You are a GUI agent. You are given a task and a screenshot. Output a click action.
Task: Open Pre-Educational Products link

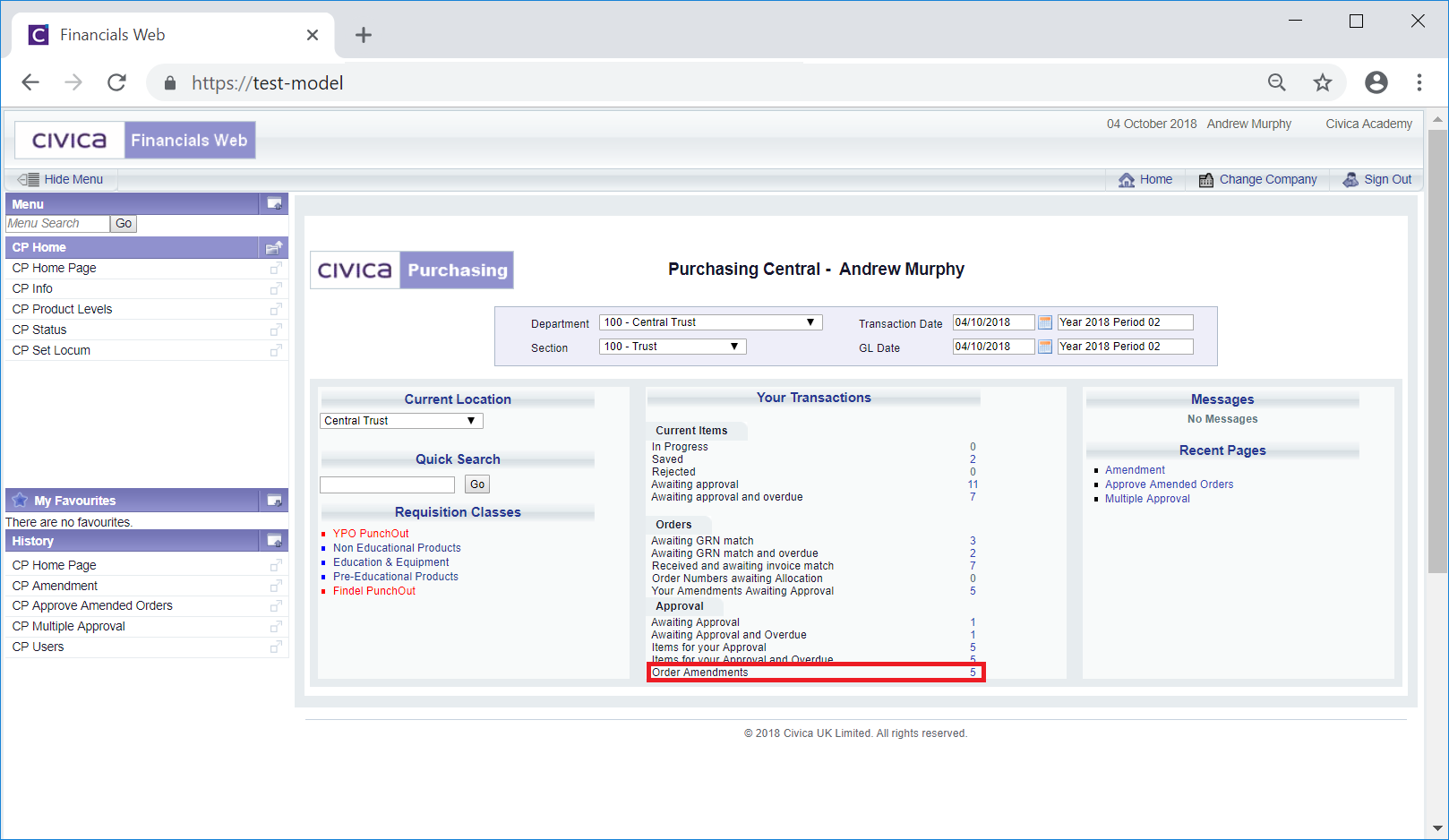click(x=396, y=577)
